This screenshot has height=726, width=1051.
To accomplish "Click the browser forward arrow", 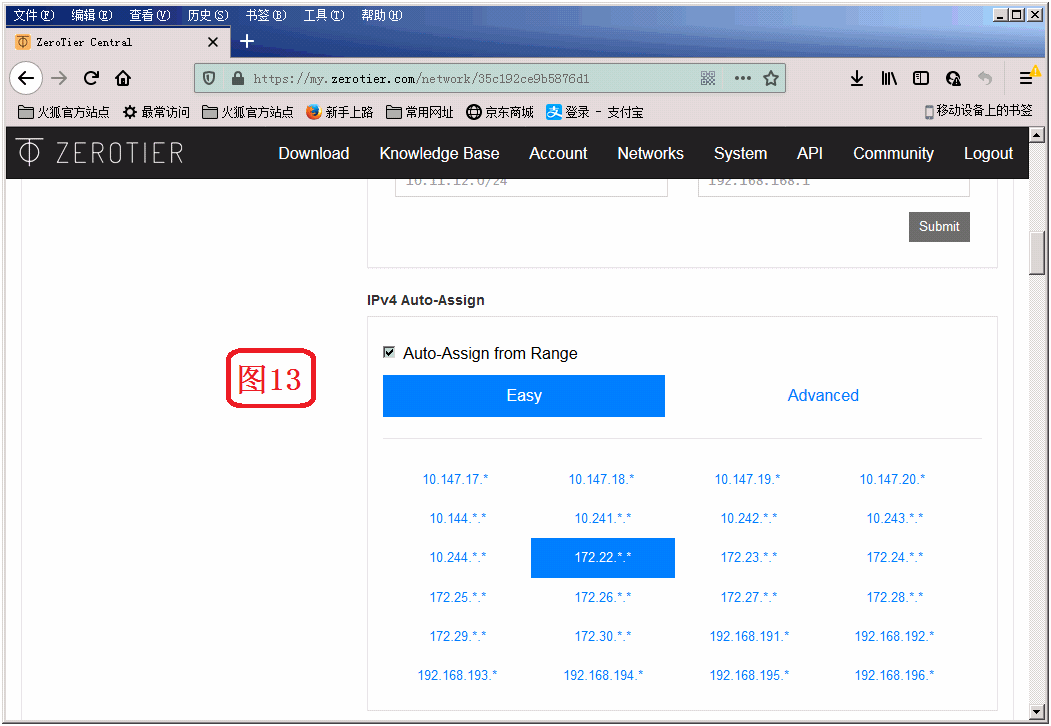I will [x=59, y=78].
